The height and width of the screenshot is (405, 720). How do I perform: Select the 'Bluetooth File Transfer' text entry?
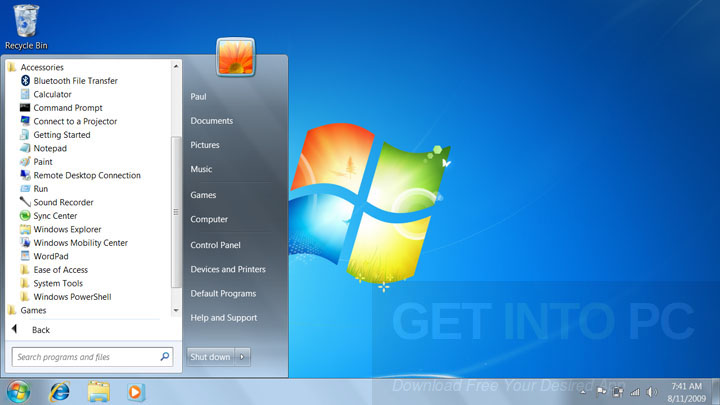pos(76,80)
